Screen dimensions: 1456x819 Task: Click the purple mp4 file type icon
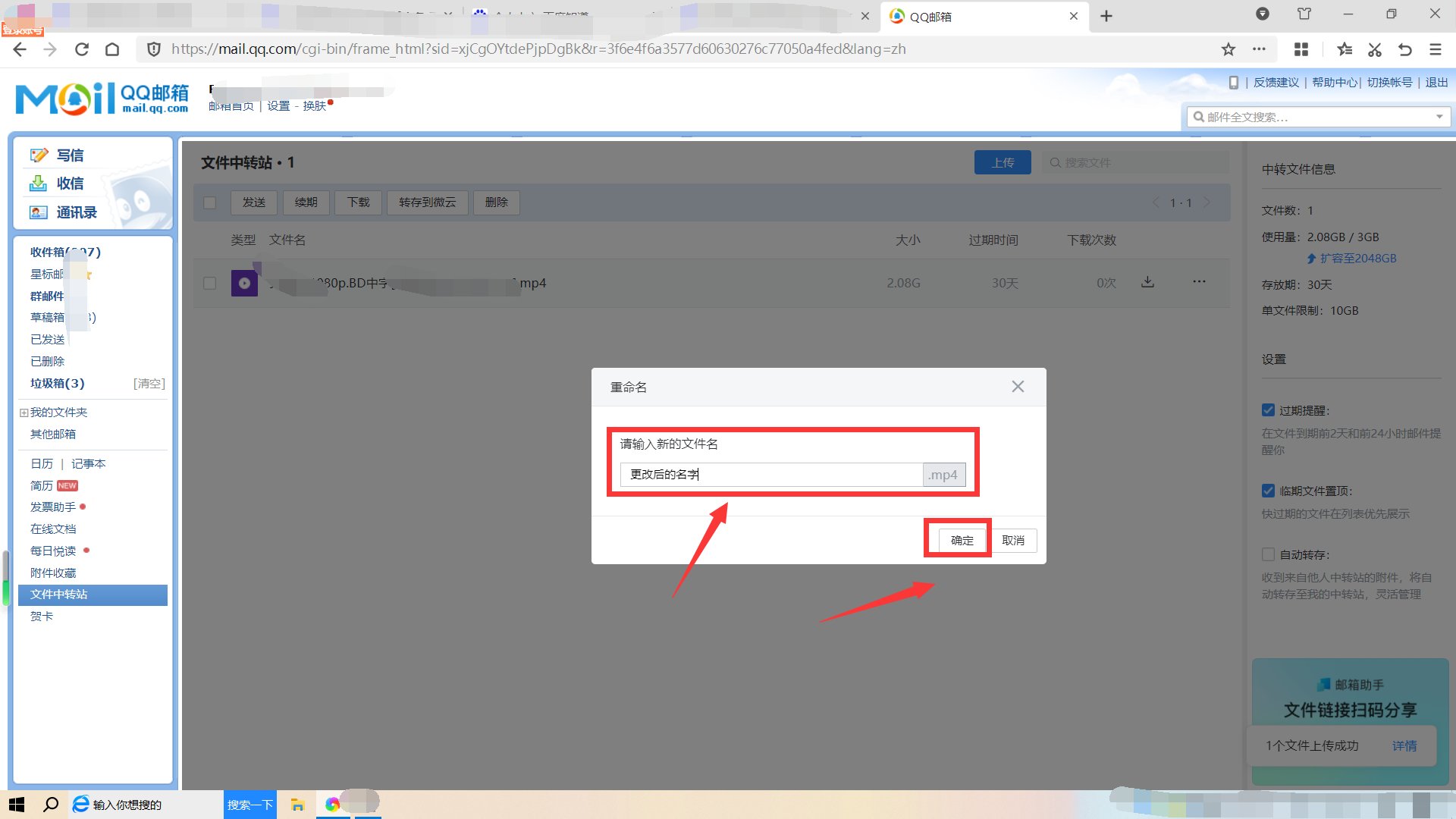tap(244, 283)
